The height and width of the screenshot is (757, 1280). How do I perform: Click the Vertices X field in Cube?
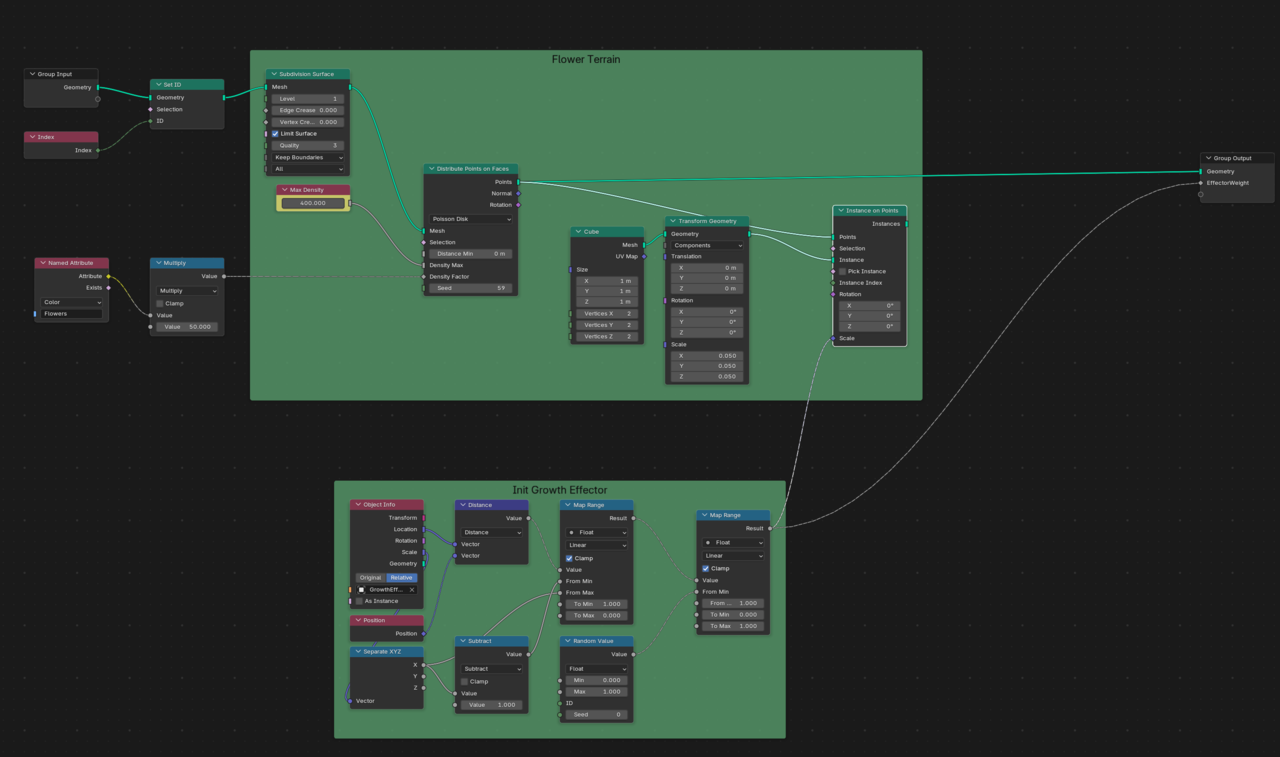(x=607, y=314)
